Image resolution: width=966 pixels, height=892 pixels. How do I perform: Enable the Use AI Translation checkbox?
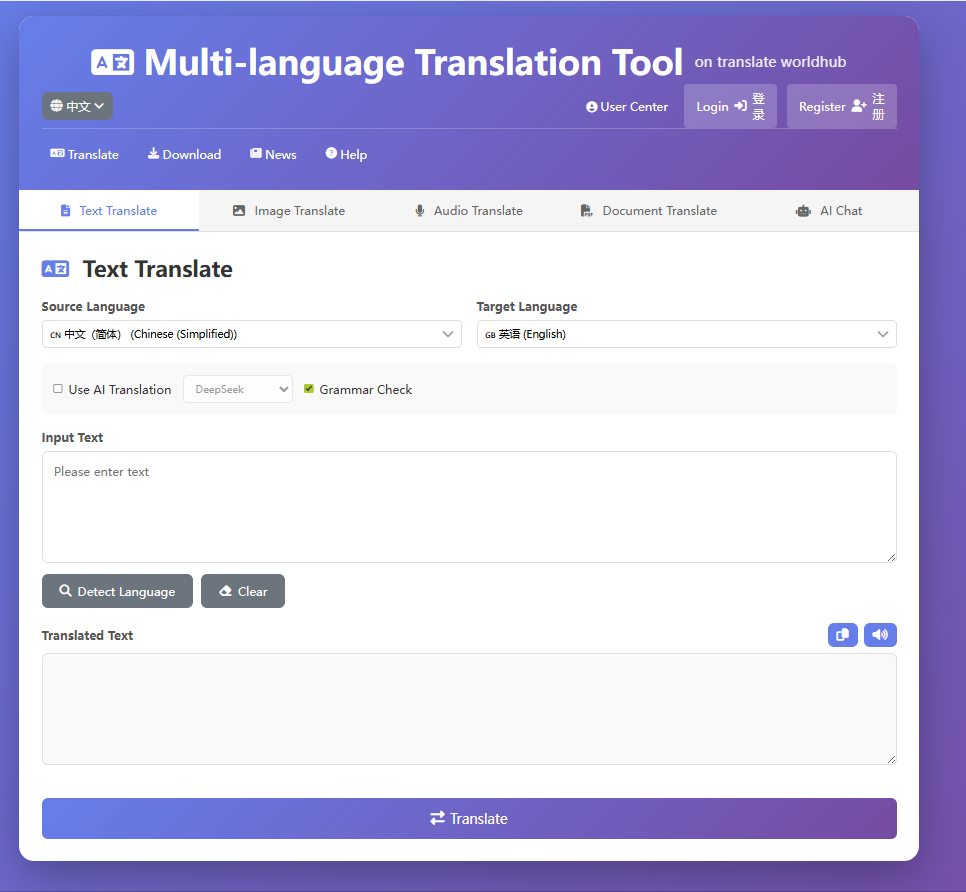coord(57,389)
